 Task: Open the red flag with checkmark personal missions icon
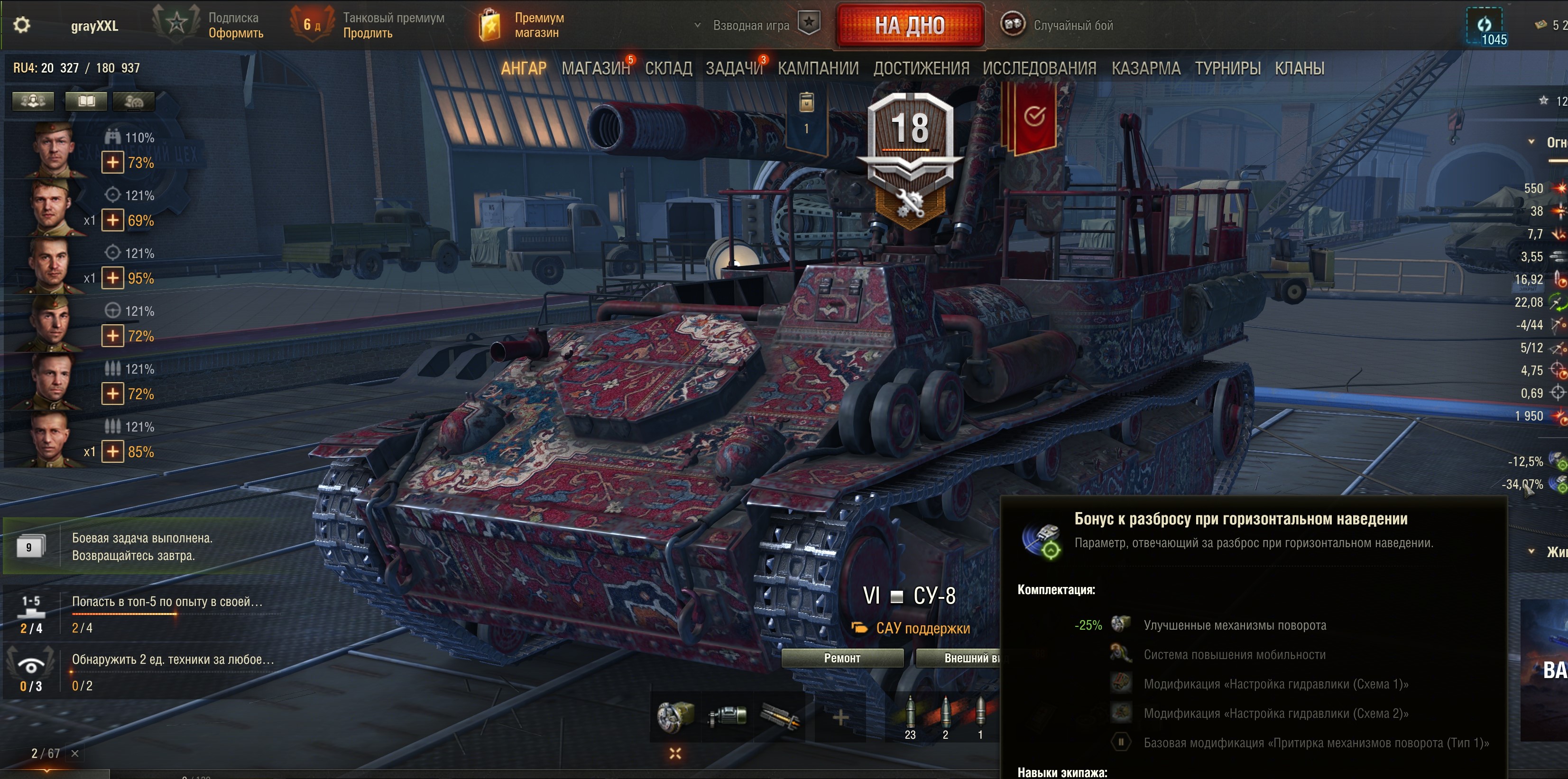tap(1034, 116)
